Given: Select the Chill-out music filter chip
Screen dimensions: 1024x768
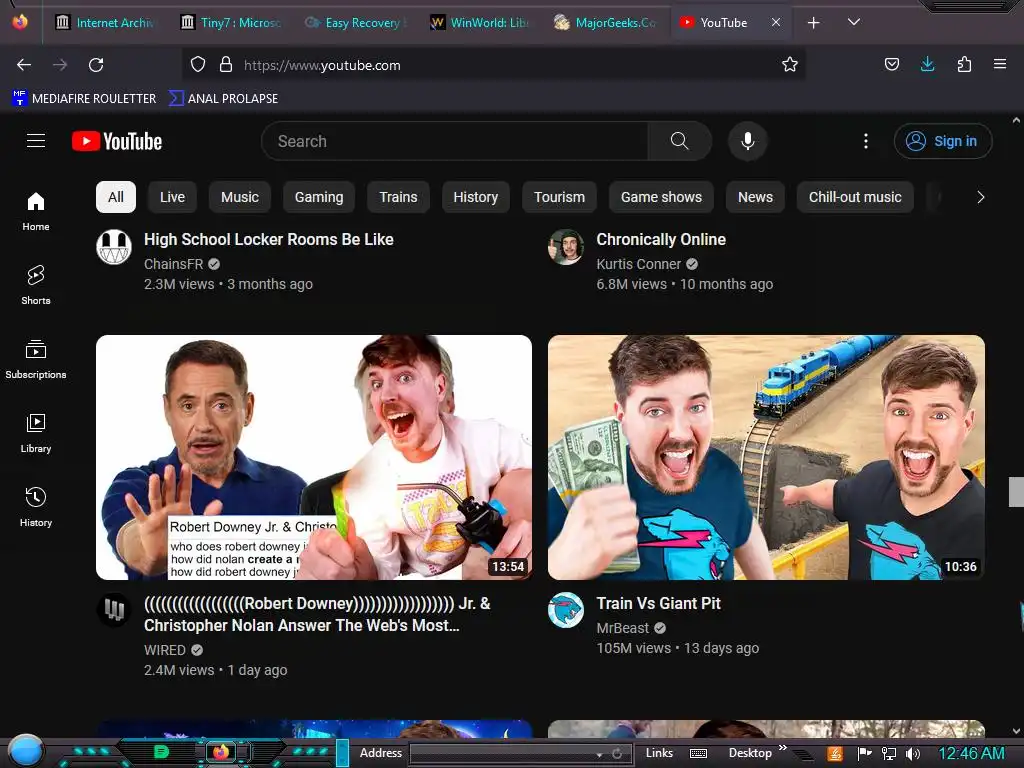Looking at the screenshot, I should pyautogui.click(x=855, y=197).
